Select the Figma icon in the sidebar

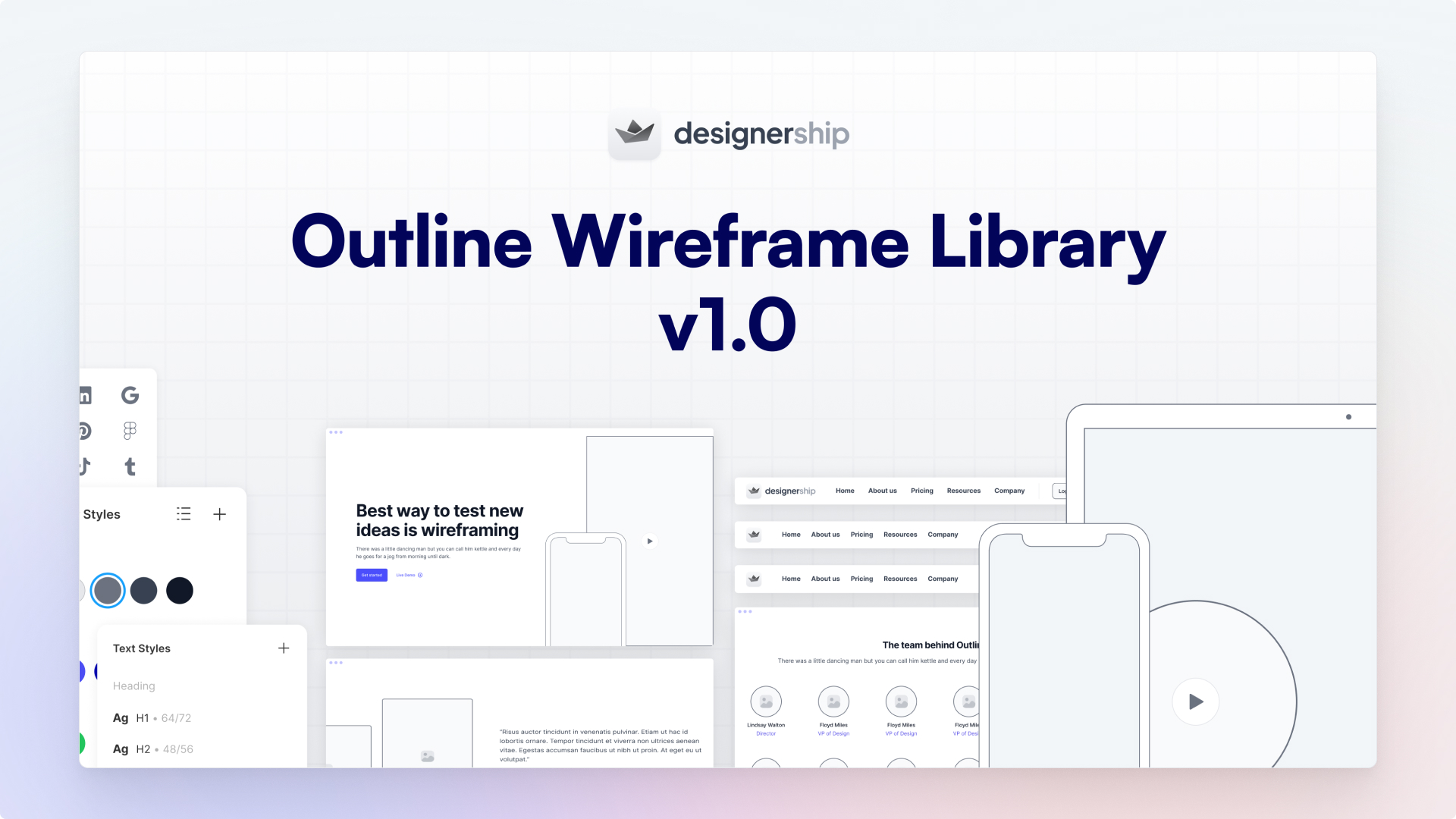(130, 431)
